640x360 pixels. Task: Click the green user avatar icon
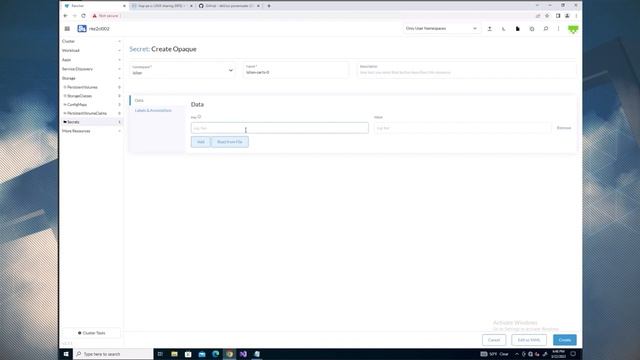[573, 29]
